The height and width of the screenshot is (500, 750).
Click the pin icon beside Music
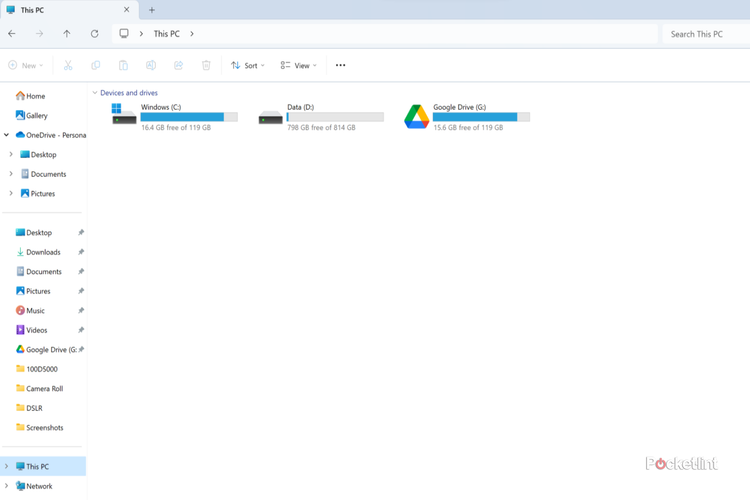coord(81,310)
